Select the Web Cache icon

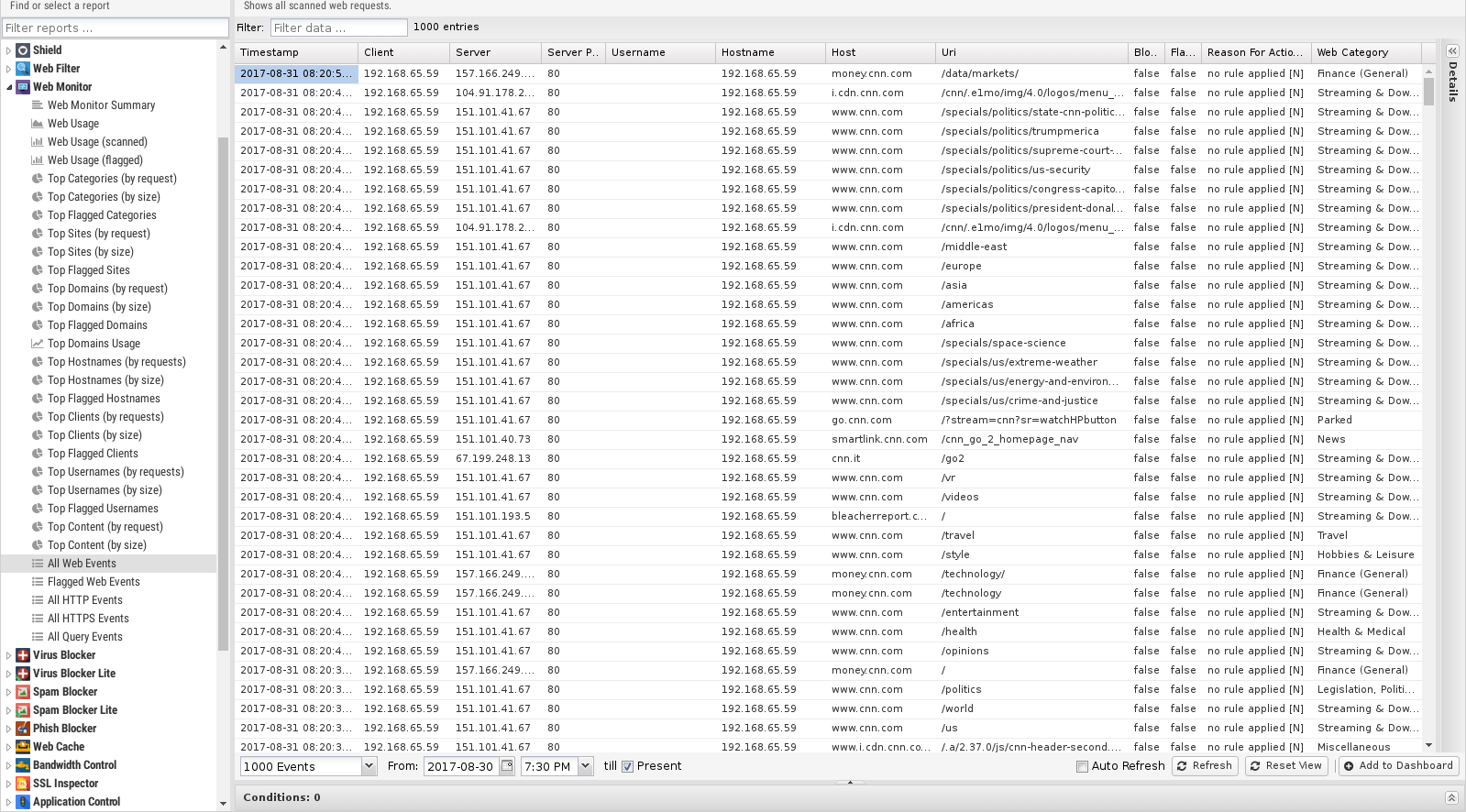coord(23,747)
